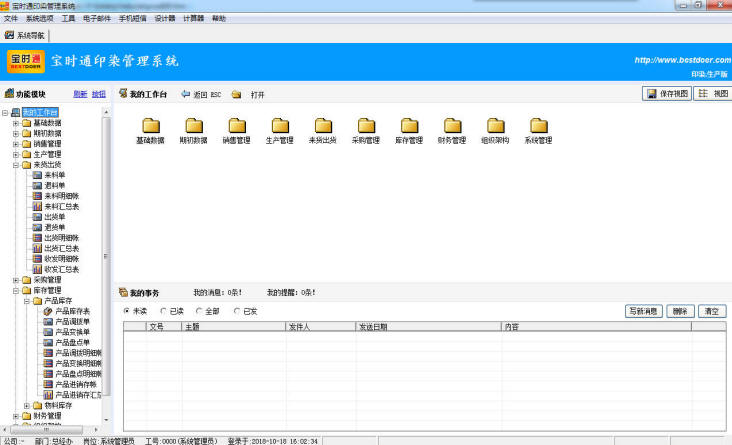Select 来料单 form in the tree

[55, 175]
